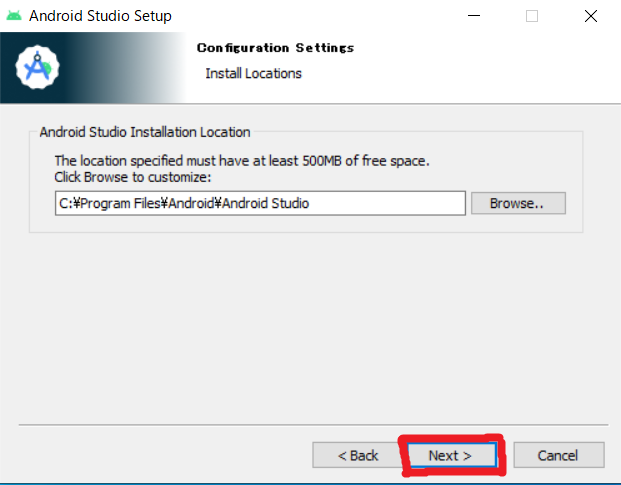621x485 pixels.
Task: Click the "Android Studio Setup" title bar text
Action: (100, 16)
